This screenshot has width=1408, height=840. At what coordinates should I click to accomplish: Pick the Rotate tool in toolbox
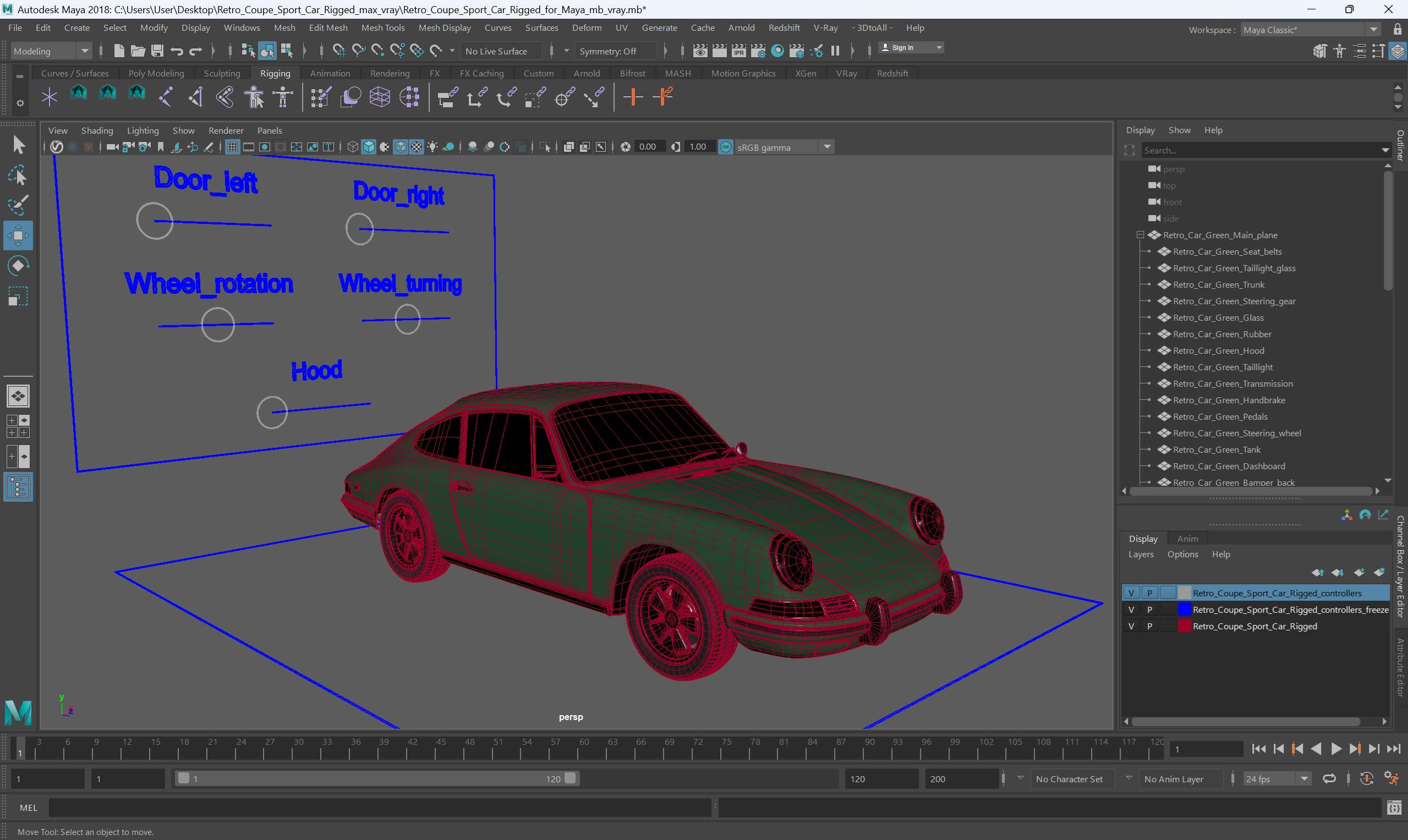pos(18,266)
